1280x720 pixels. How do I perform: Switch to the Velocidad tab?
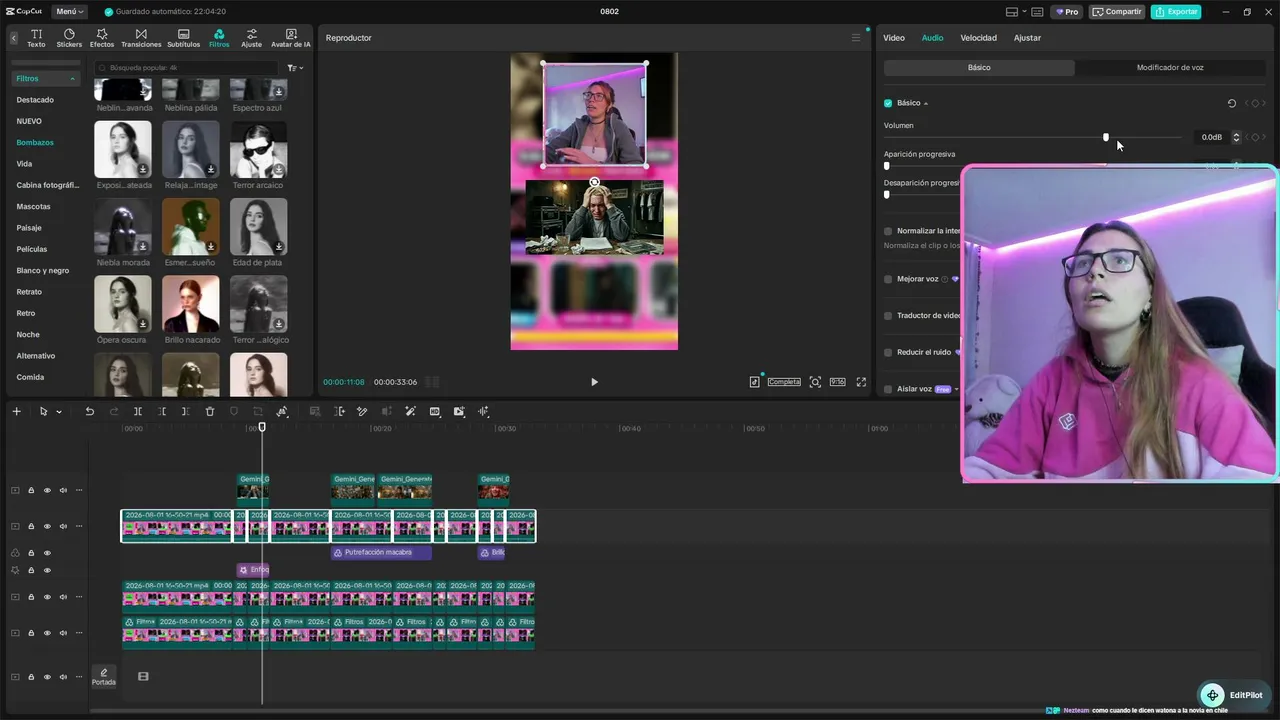pos(978,38)
